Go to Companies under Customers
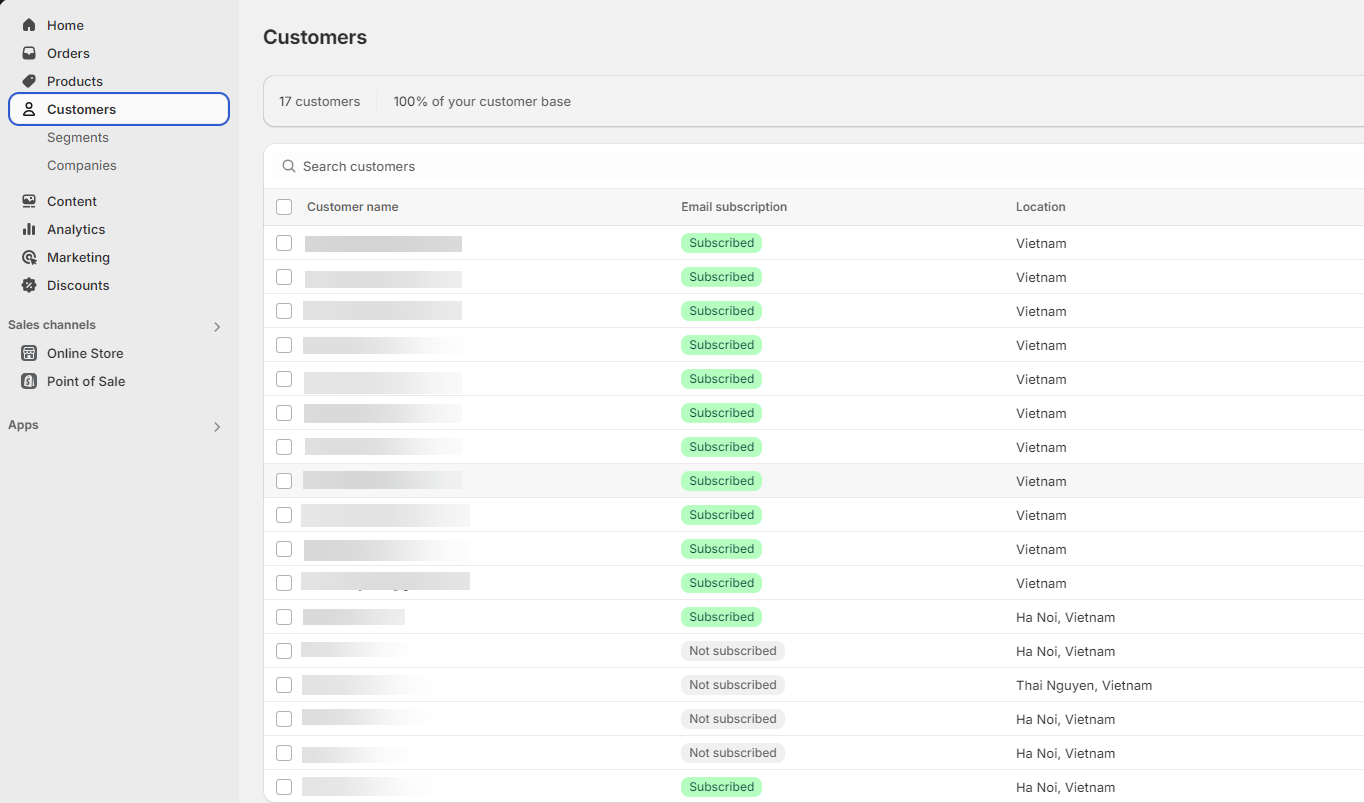Viewport: 1364px width, 803px height. 82,165
